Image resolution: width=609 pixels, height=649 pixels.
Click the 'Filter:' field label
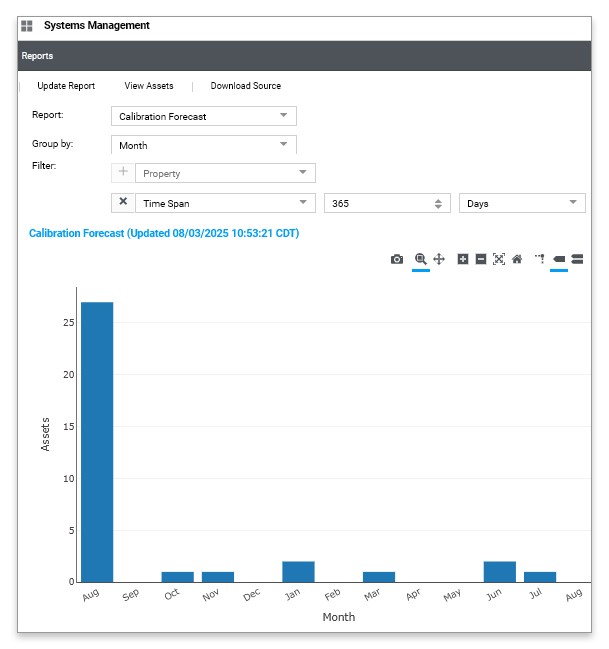click(x=44, y=166)
